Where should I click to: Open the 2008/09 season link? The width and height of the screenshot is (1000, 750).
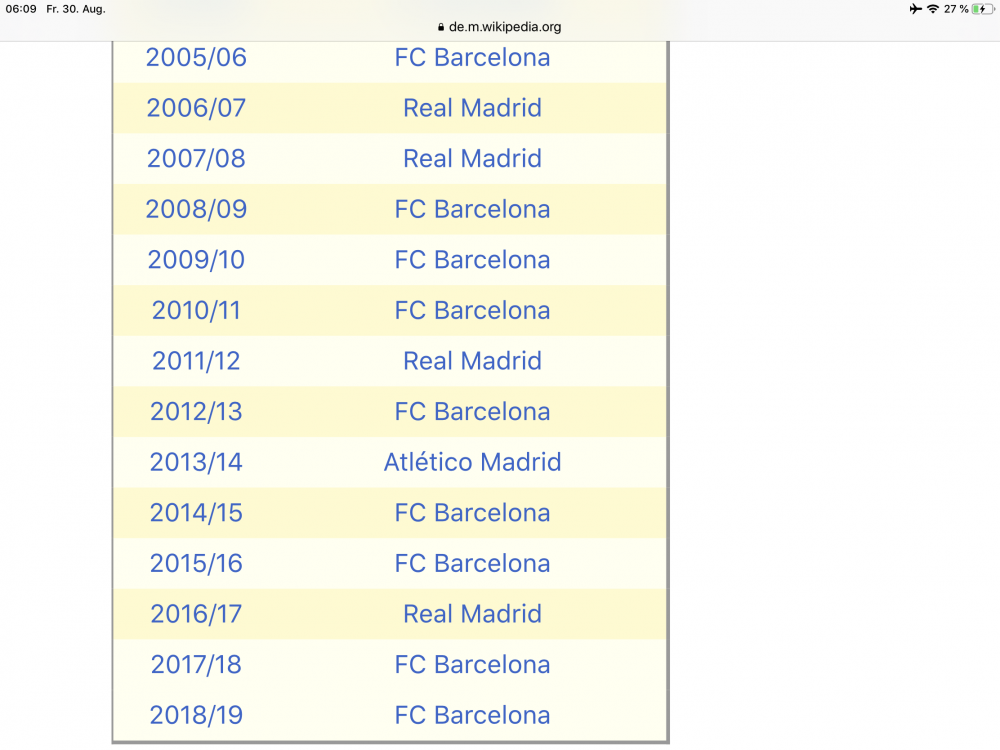pyautogui.click(x=196, y=209)
